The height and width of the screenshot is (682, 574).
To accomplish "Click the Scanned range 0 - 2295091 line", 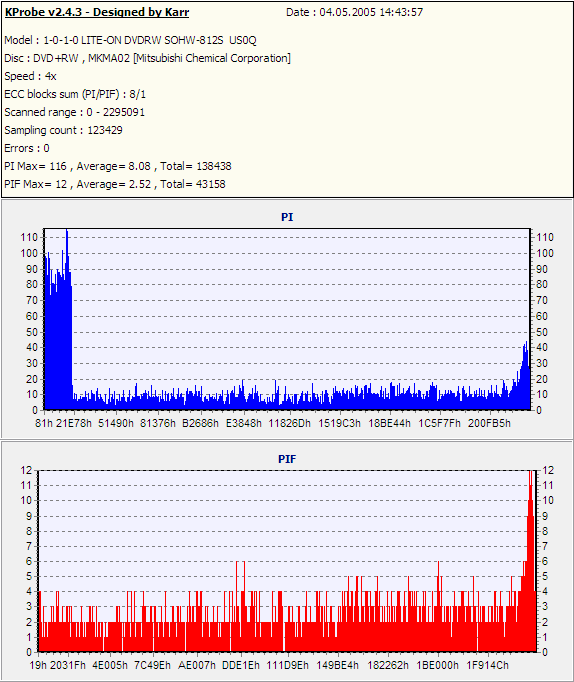I will pos(74,112).
